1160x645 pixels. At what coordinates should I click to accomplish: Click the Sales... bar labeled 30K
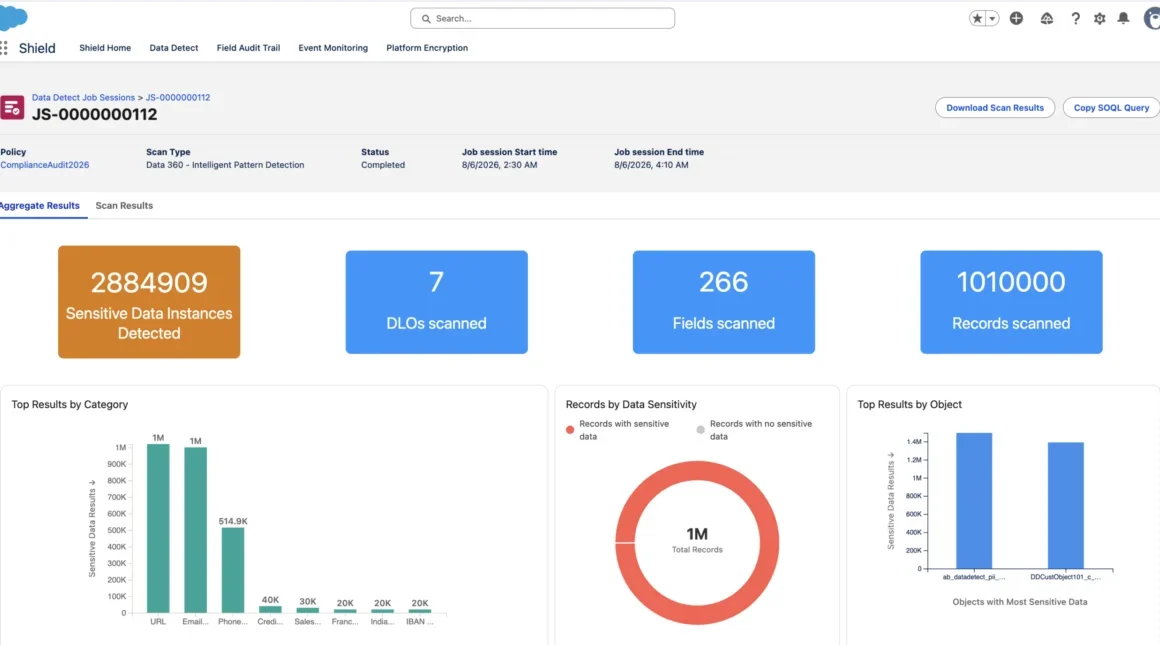(x=308, y=610)
